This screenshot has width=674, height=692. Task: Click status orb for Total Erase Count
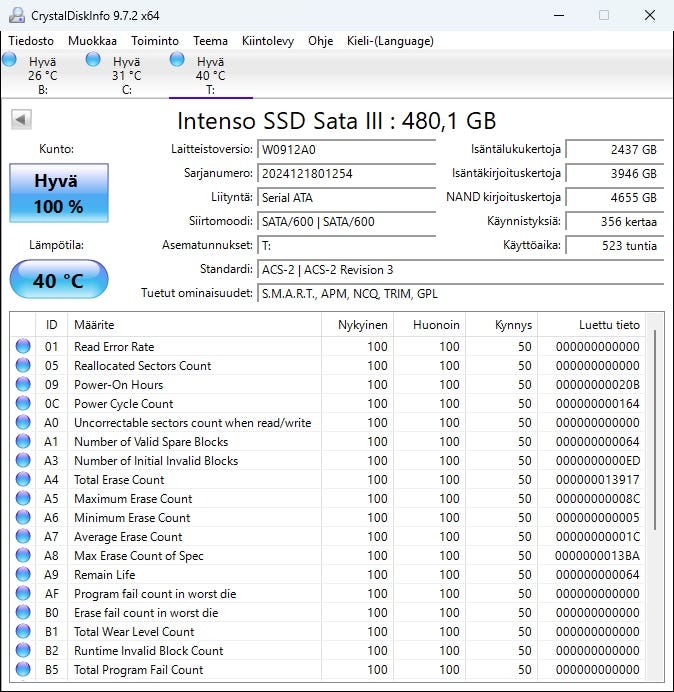[23, 480]
